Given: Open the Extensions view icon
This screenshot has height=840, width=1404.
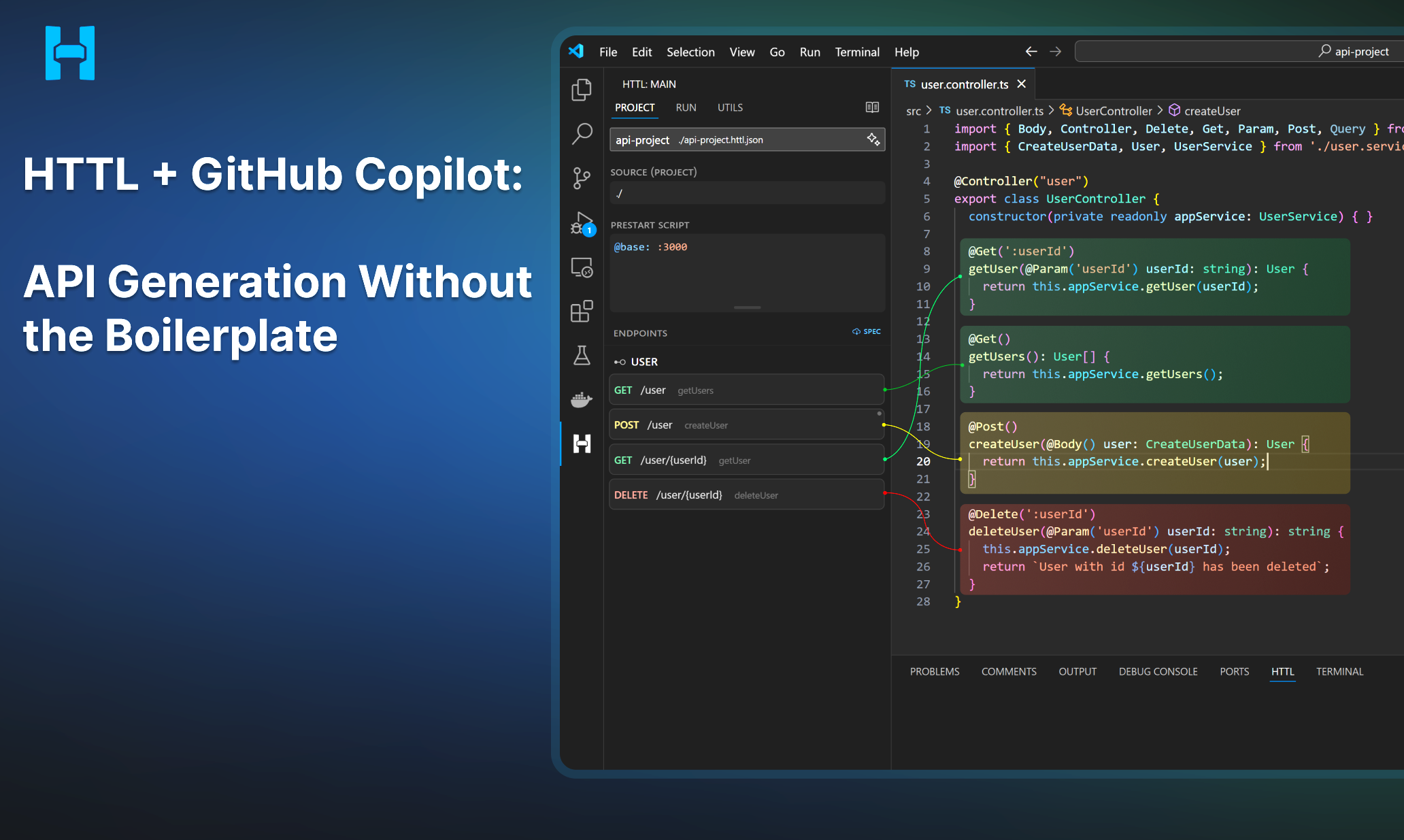Looking at the screenshot, I should (x=582, y=311).
